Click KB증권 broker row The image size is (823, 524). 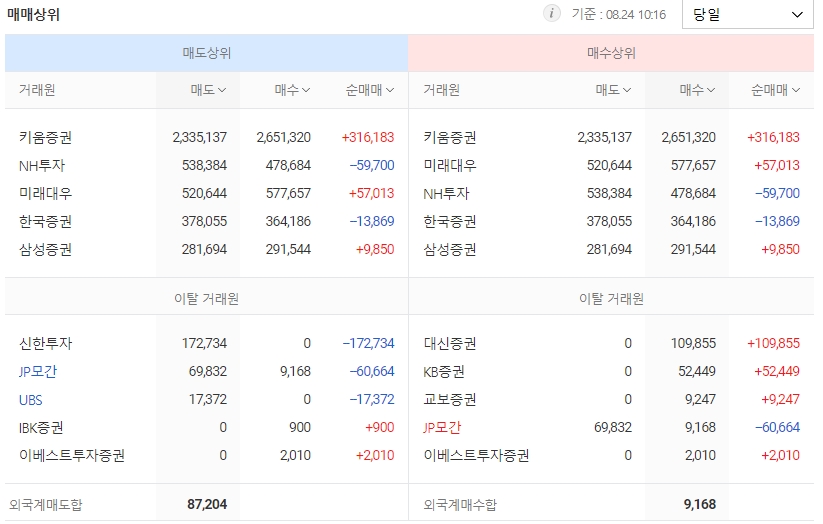(444, 372)
